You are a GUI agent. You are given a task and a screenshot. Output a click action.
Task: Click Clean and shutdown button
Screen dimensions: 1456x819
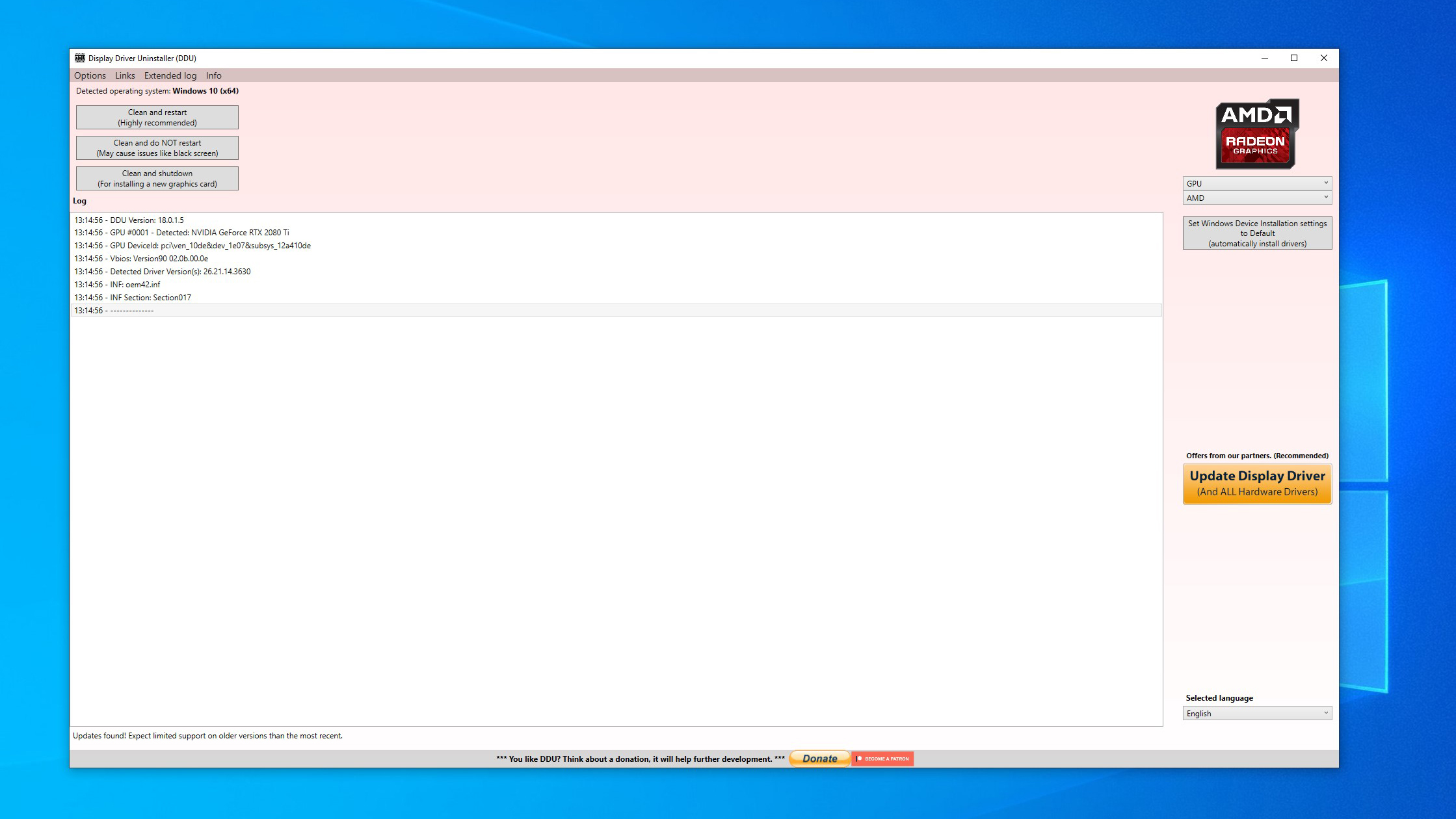[157, 178]
